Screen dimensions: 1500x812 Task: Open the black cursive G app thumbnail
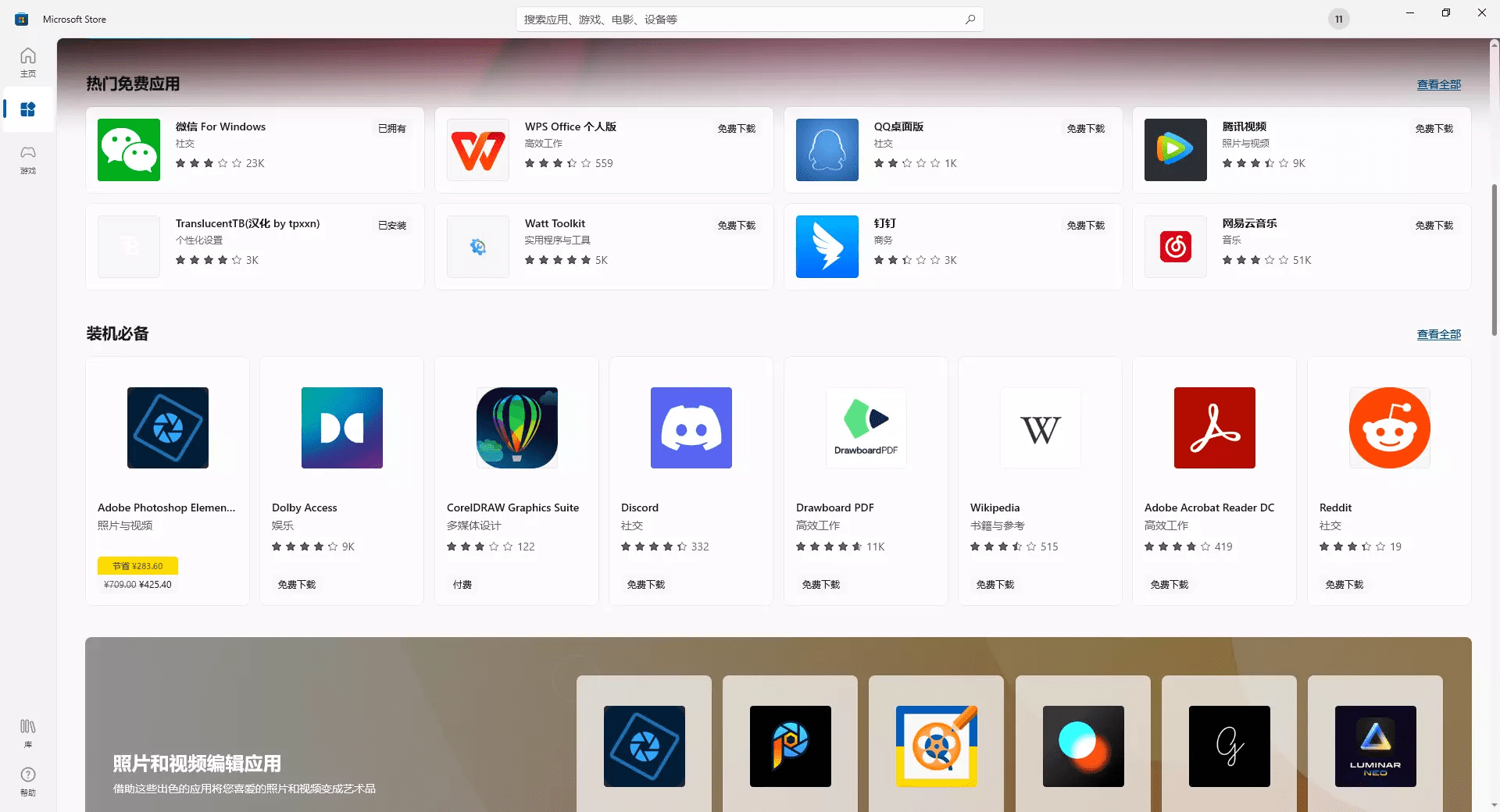(1230, 746)
